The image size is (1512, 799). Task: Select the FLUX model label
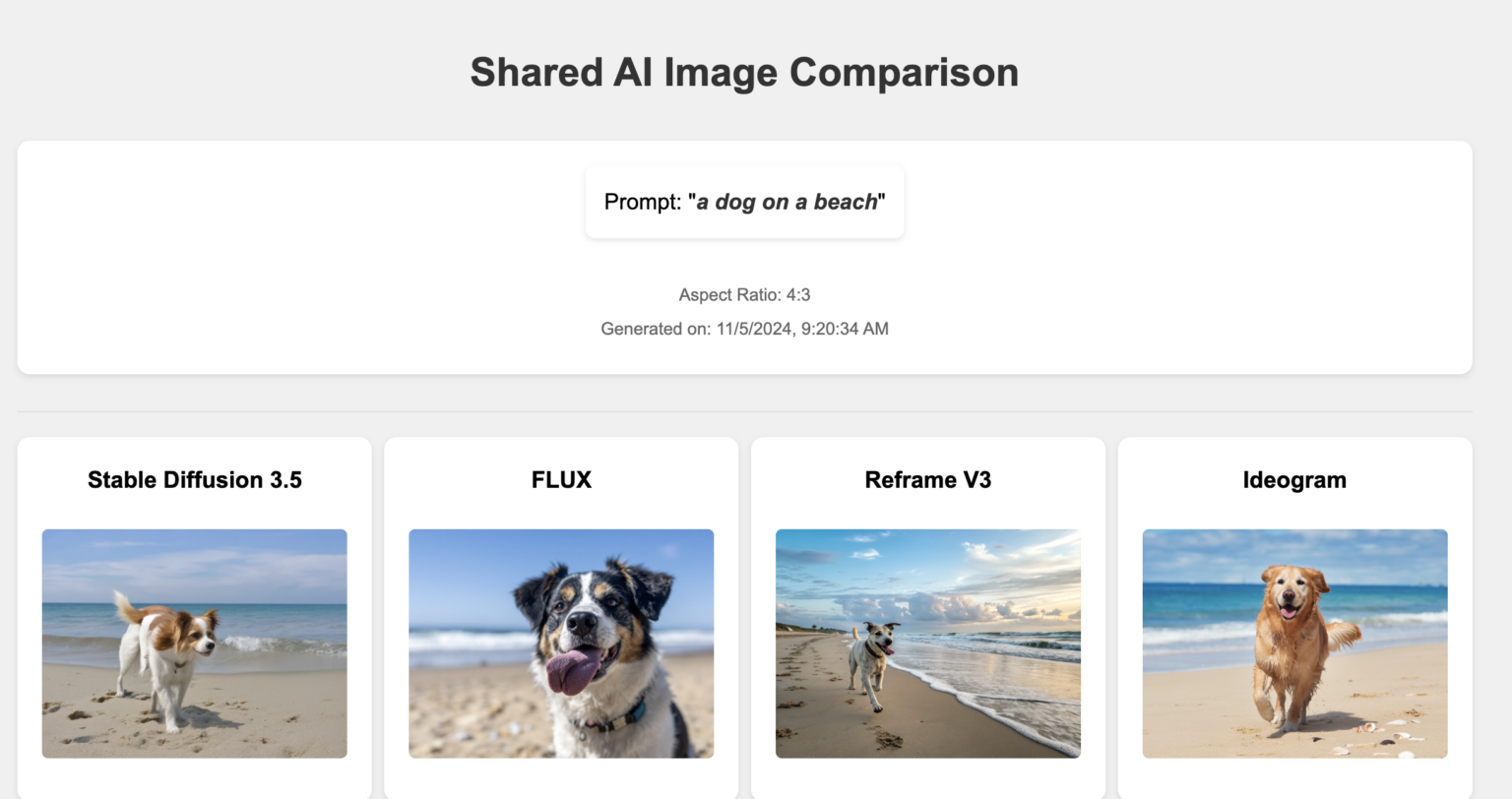[561, 480]
